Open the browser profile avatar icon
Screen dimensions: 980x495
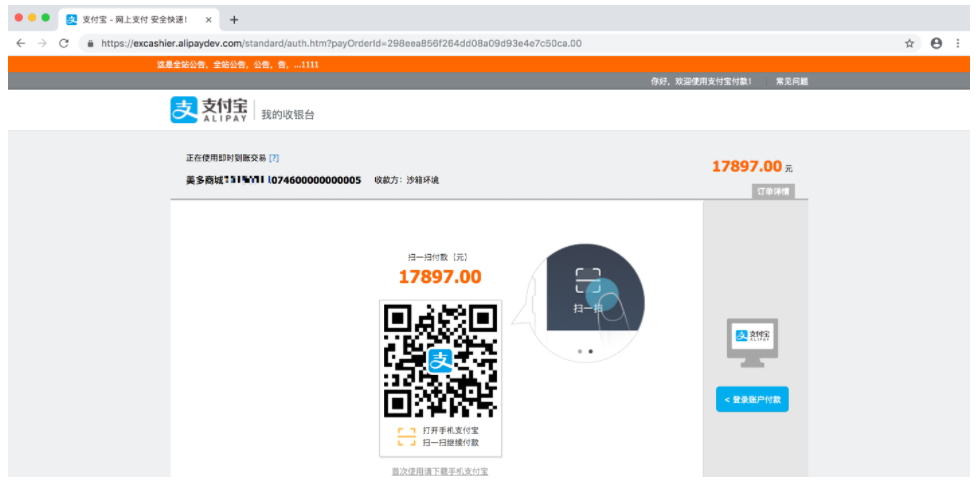pos(936,43)
